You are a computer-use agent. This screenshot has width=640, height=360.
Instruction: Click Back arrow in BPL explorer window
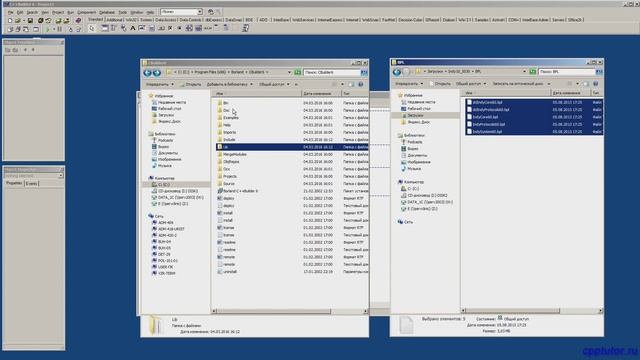(x=397, y=72)
